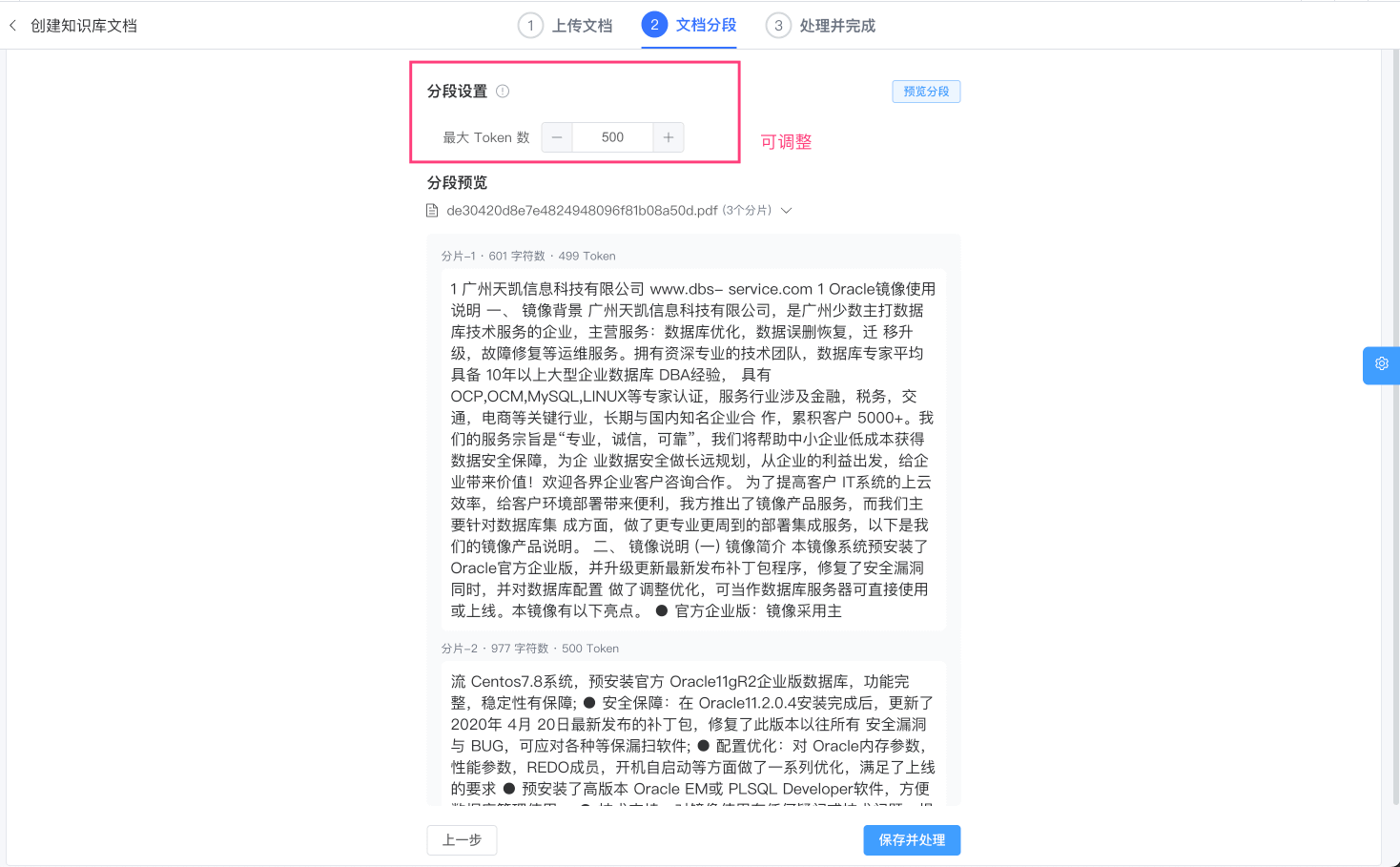The image size is (1400, 867).
Task: Click the 3个分片 chunk count label
Action: pos(749,210)
